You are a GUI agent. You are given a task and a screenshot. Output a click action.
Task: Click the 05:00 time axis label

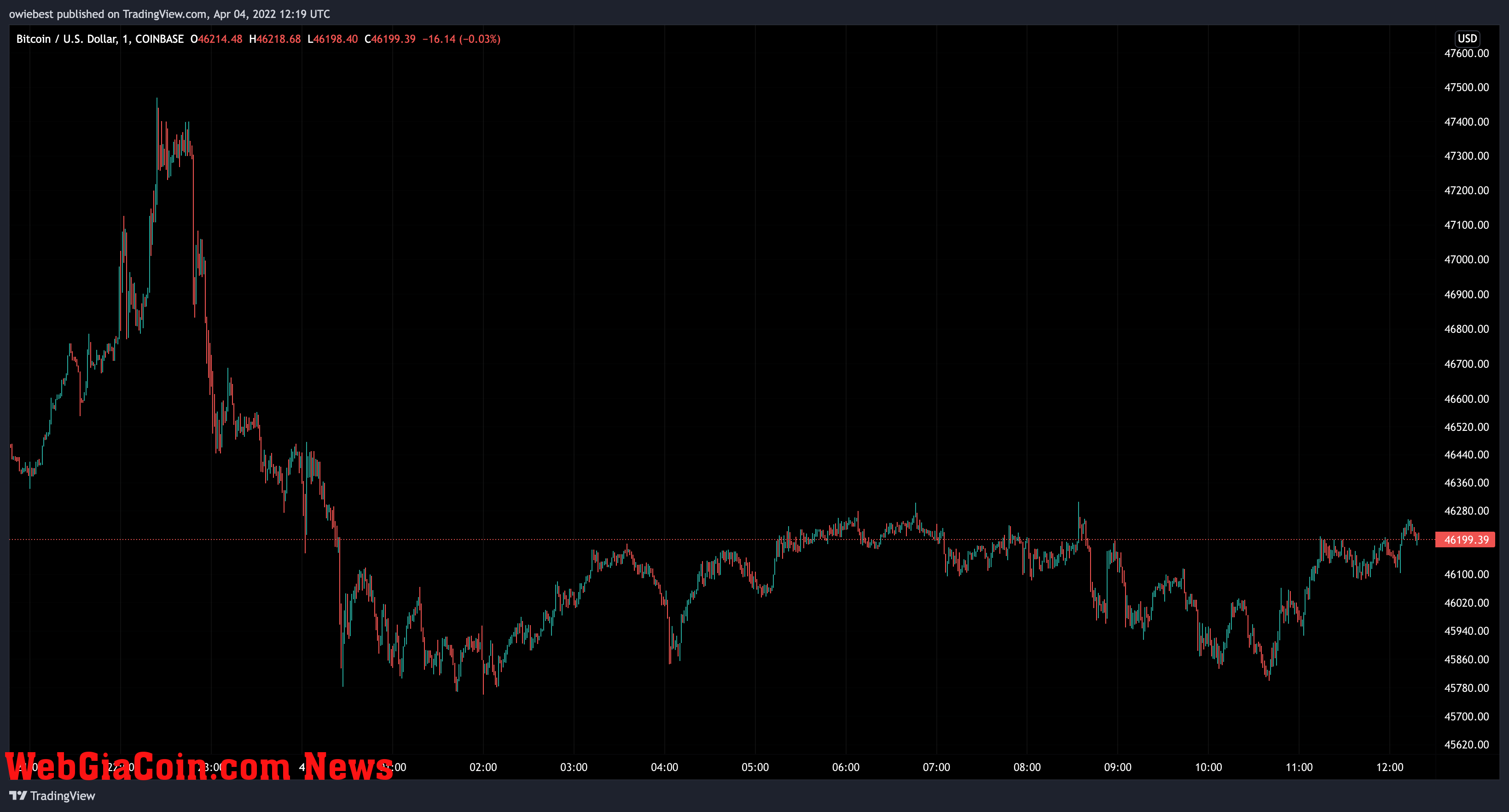(x=755, y=767)
